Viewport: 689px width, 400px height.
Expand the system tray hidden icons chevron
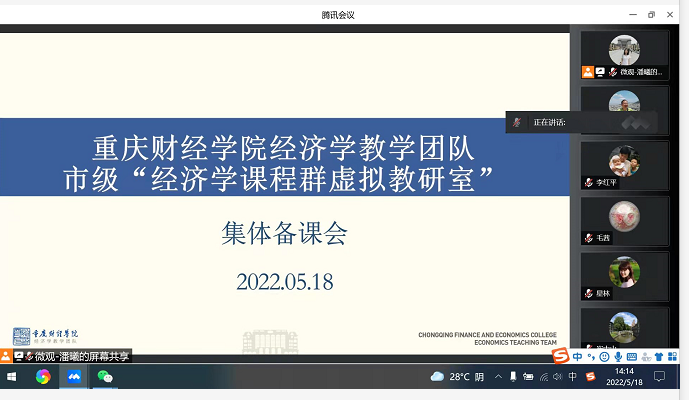pos(498,377)
